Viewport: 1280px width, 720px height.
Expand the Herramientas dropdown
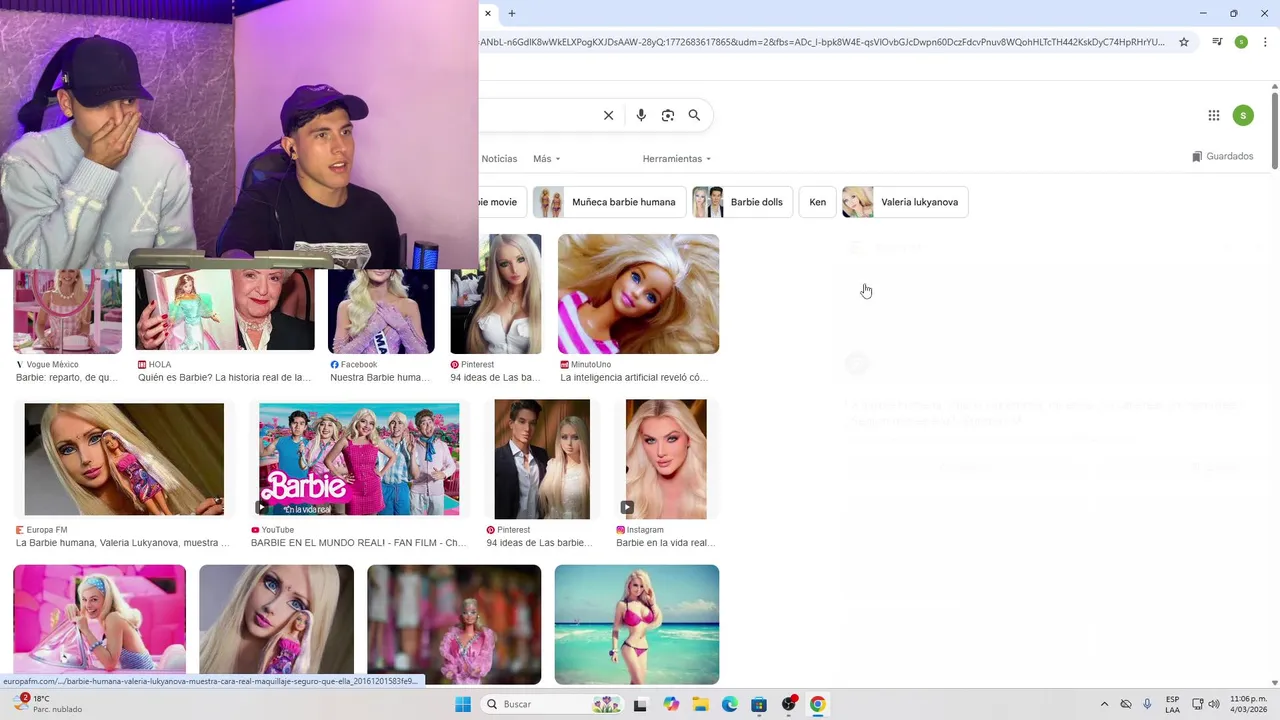pyautogui.click(x=677, y=159)
